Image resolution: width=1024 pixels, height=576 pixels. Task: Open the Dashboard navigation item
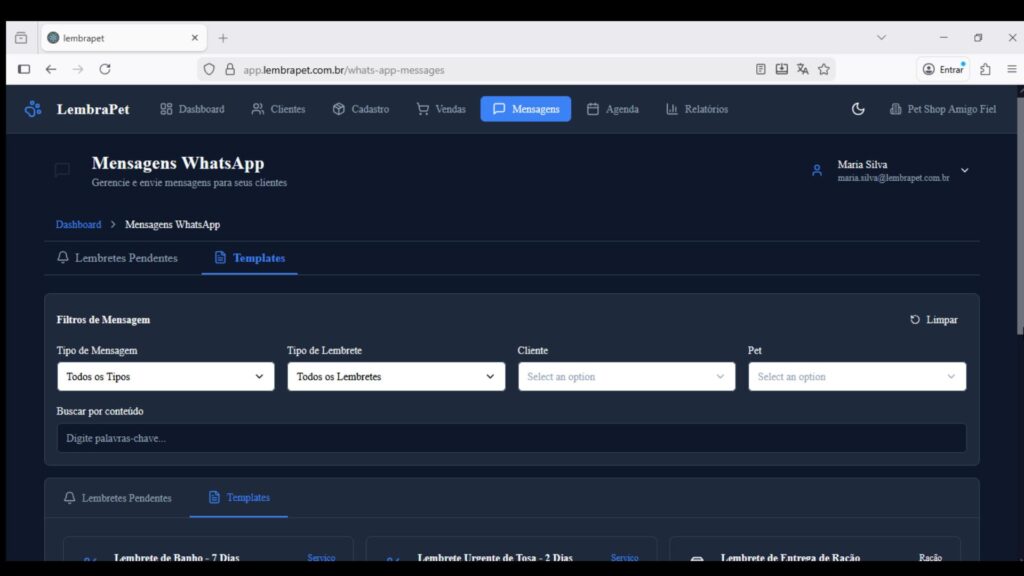click(192, 109)
